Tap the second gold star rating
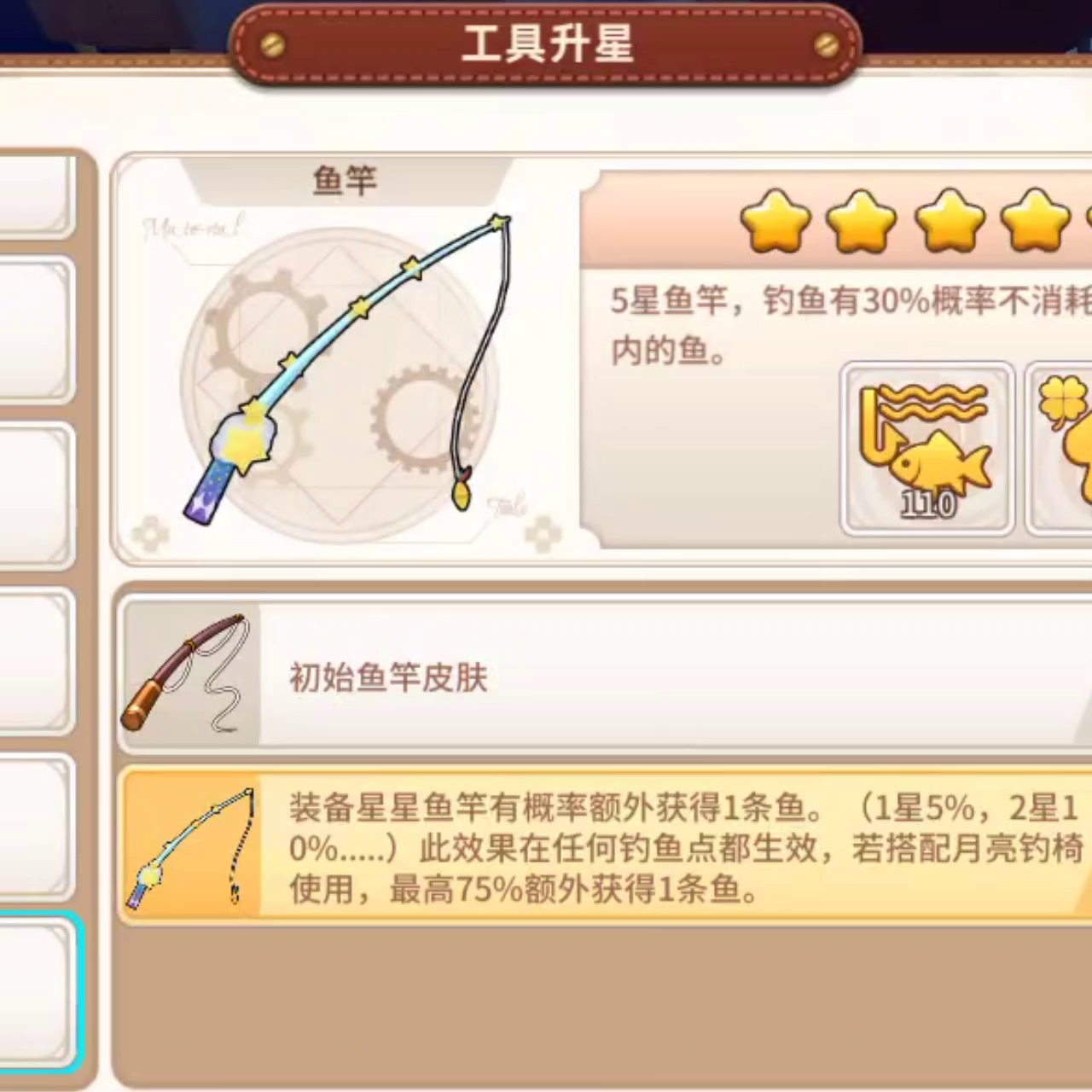 863,221
